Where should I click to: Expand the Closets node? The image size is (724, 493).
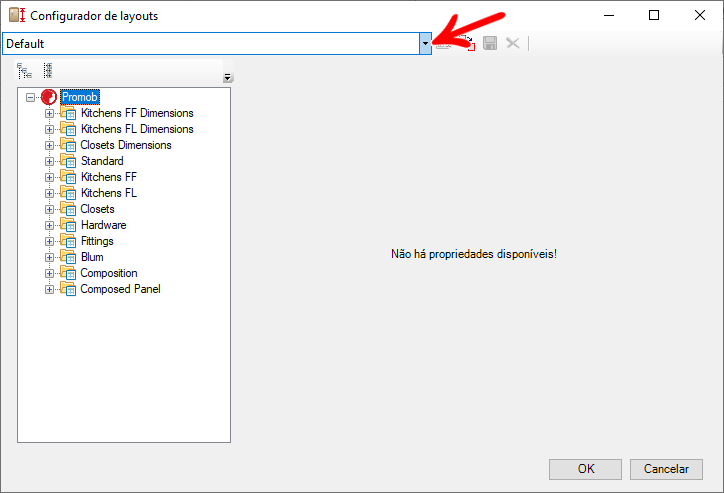pyautogui.click(x=49, y=210)
